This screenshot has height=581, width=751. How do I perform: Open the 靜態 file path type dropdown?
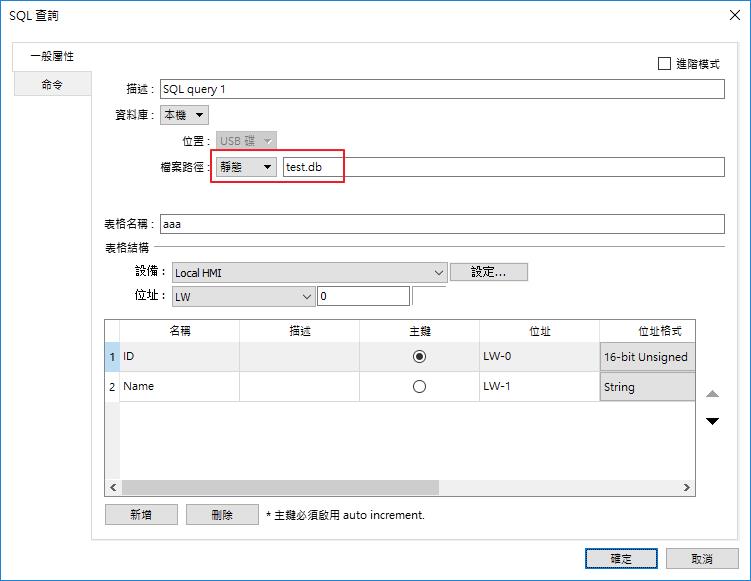click(246, 167)
